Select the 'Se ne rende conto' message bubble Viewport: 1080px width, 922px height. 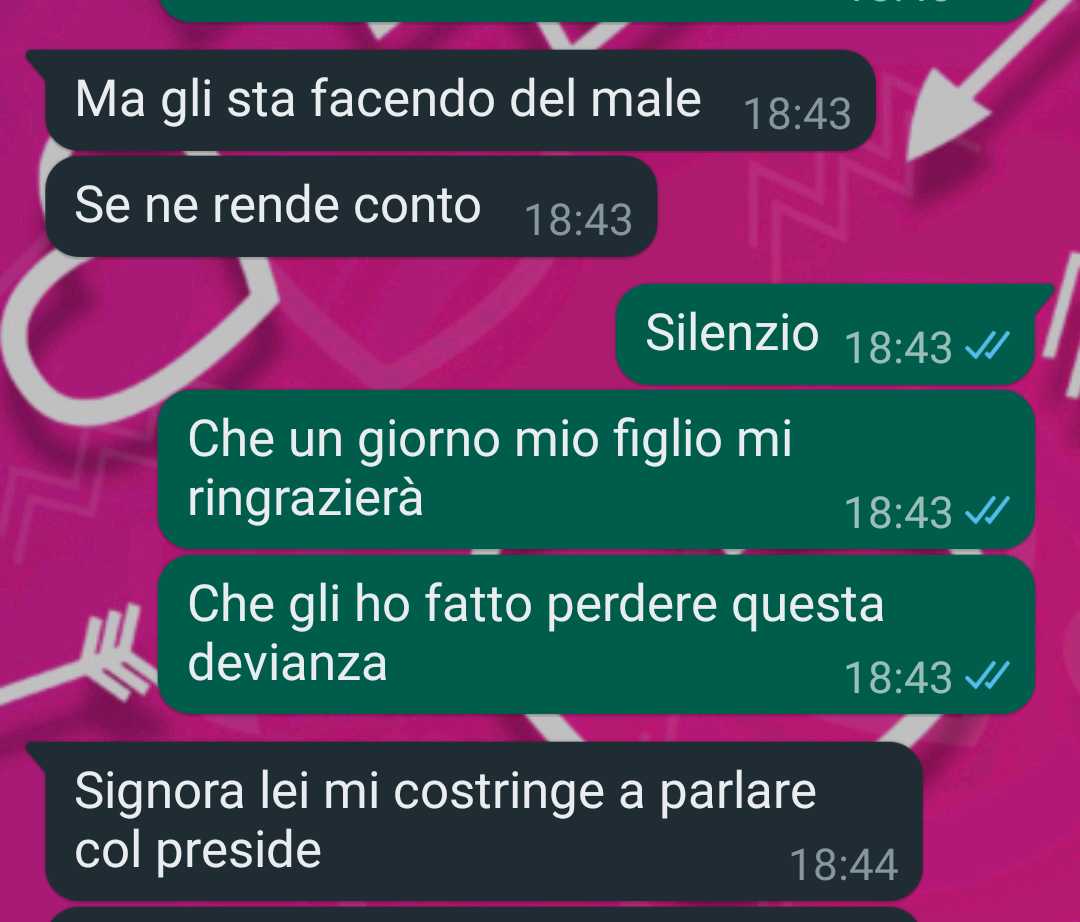[351, 207]
